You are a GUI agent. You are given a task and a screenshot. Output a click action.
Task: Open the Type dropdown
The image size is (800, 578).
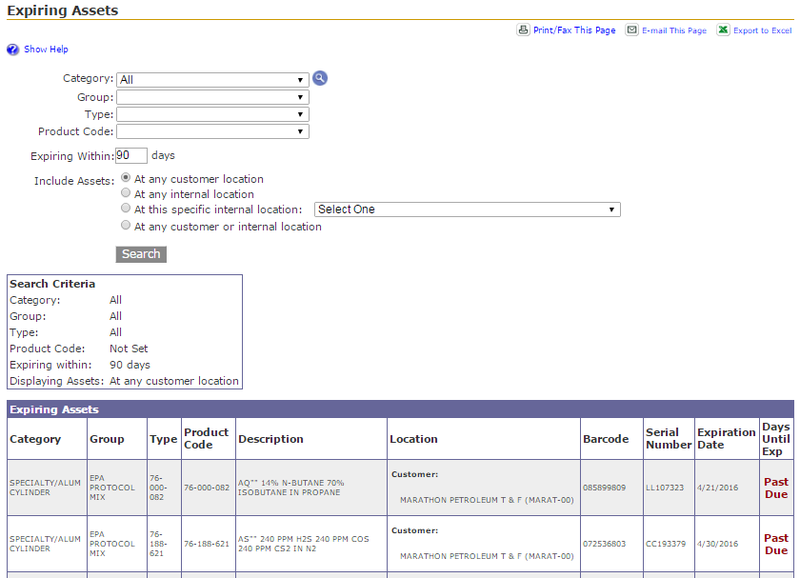pos(212,114)
